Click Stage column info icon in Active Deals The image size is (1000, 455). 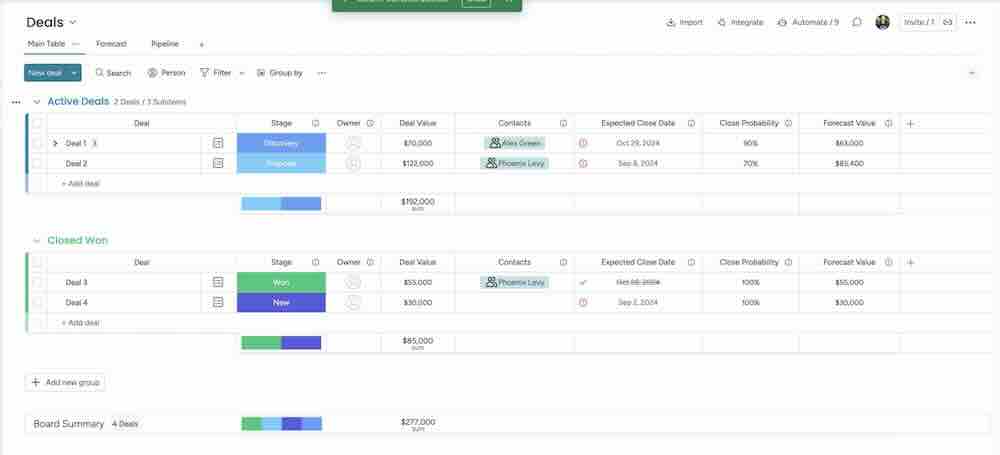315,123
